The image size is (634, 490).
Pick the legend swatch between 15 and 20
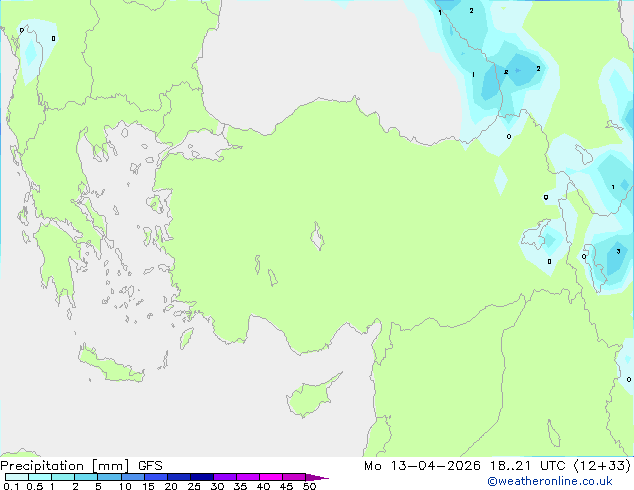click(x=156, y=477)
